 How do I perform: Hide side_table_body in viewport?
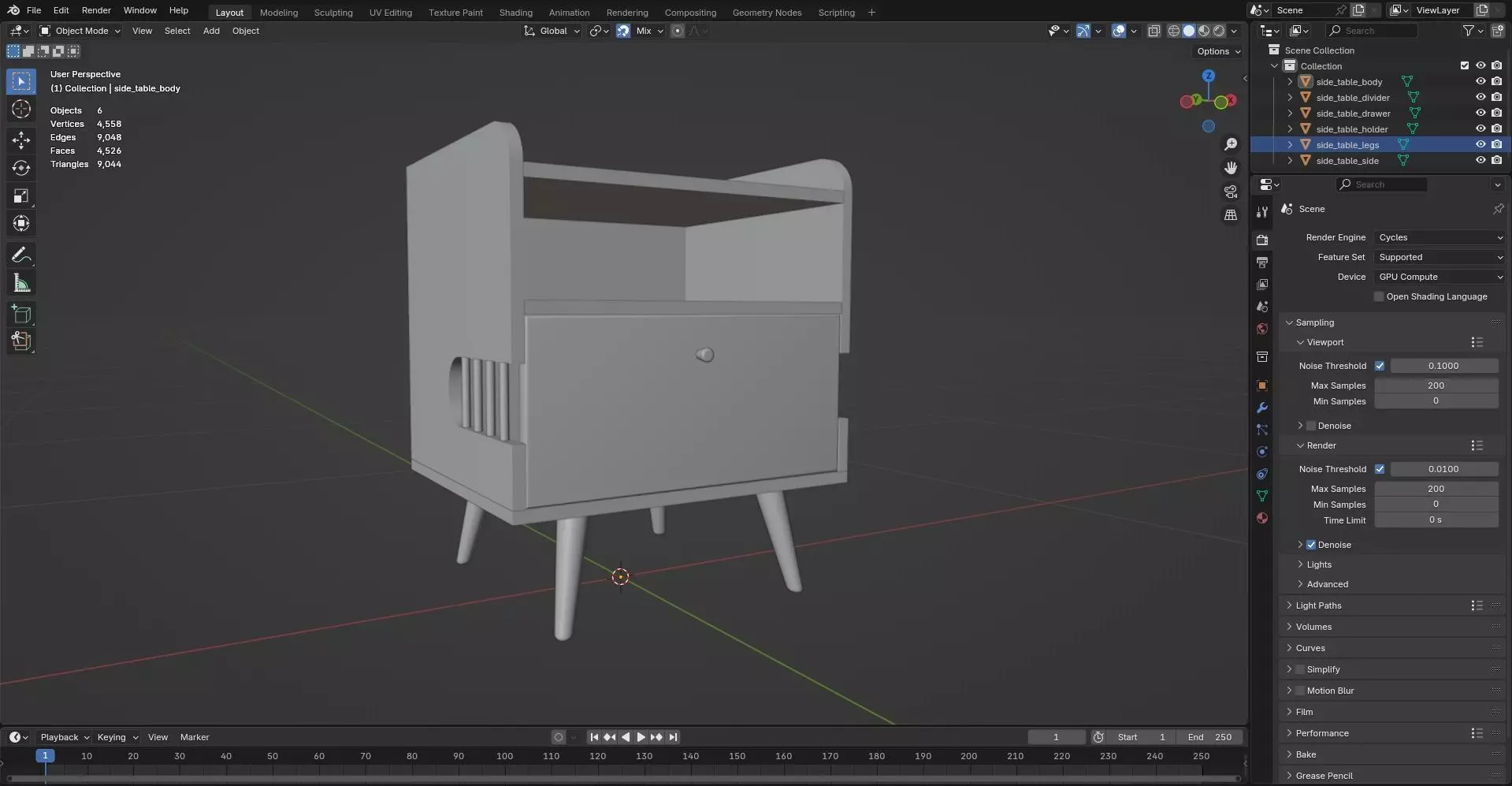[1480, 81]
